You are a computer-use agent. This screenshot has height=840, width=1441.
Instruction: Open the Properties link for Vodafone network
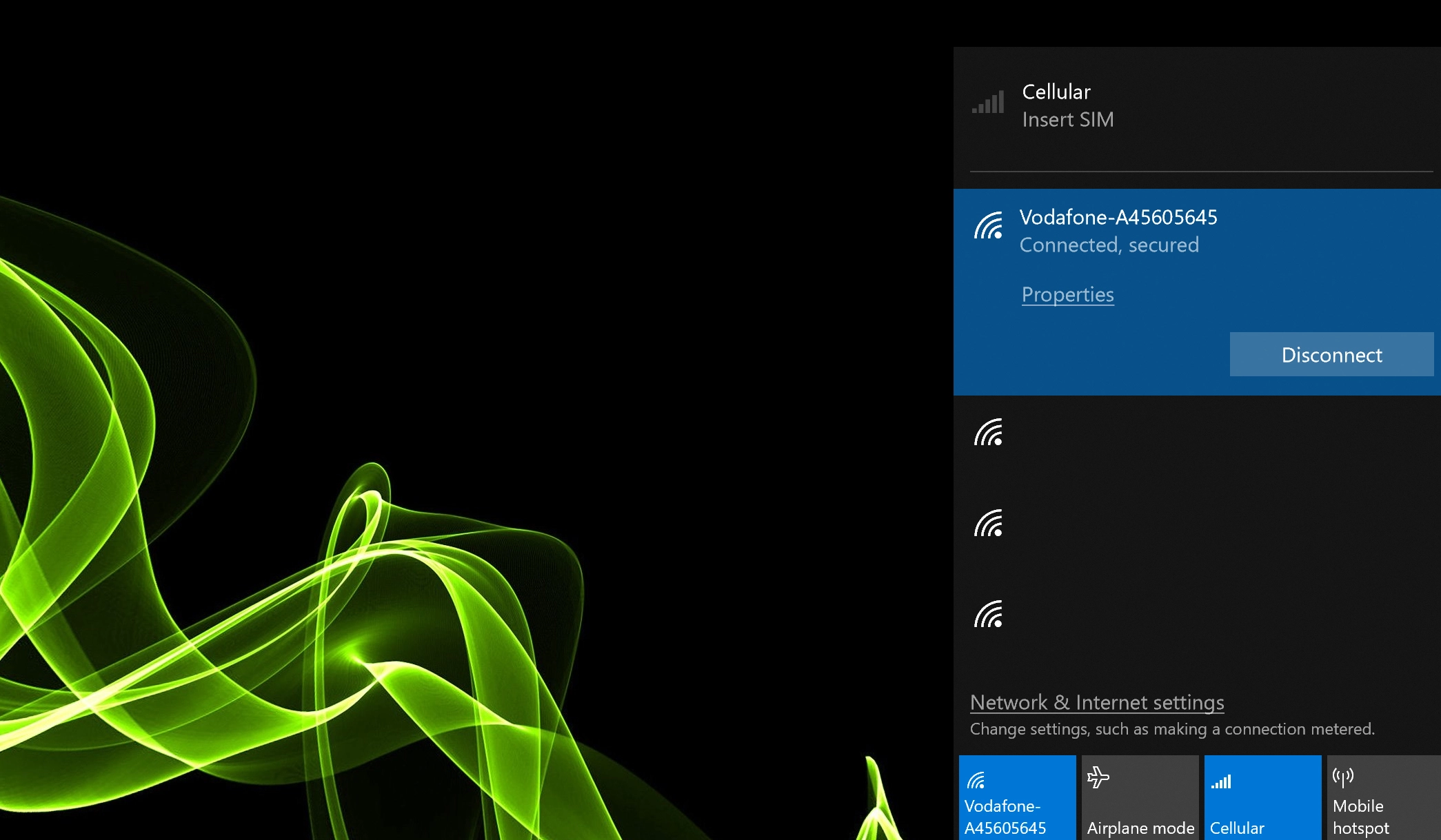(1067, 295)
